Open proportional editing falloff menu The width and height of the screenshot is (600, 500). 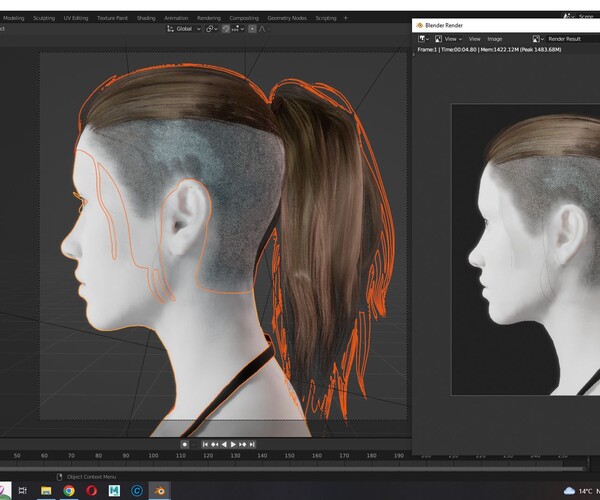tap(263, 29)
